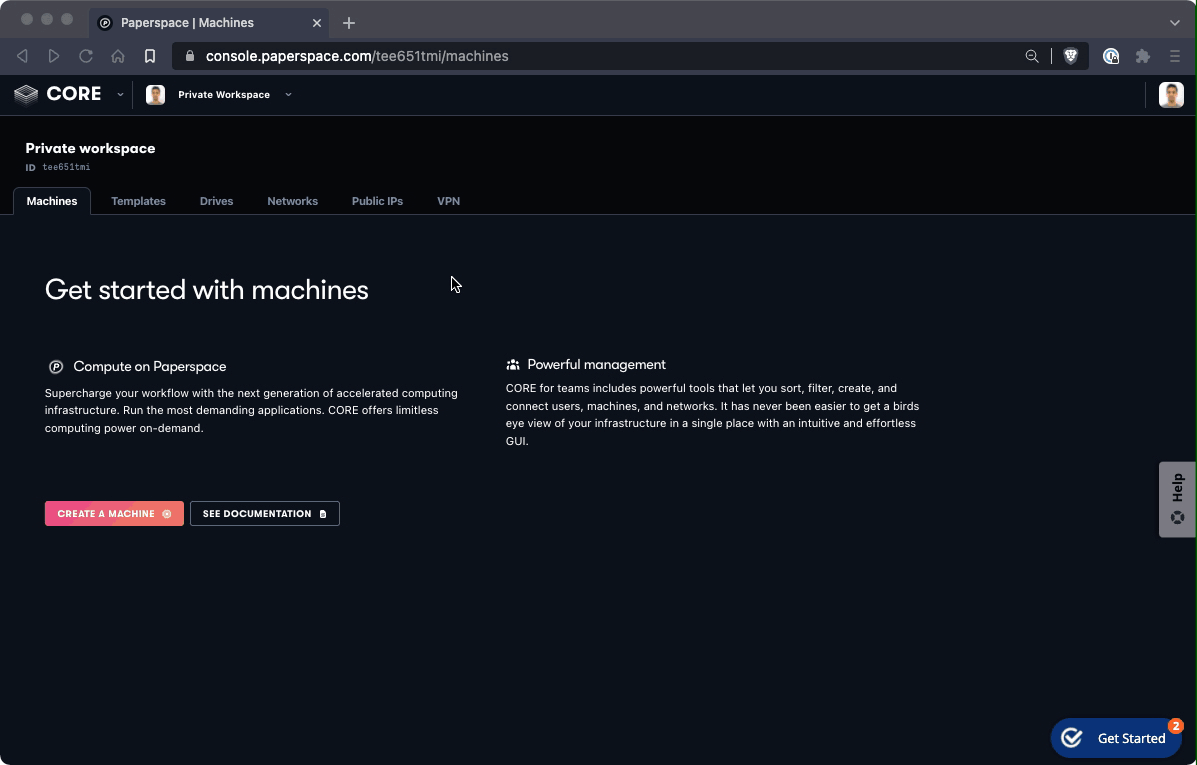Viewport: 1197px width, 765px height.
Task: Click the Compute on Paperspace heading
Action: tap(150, 367)
